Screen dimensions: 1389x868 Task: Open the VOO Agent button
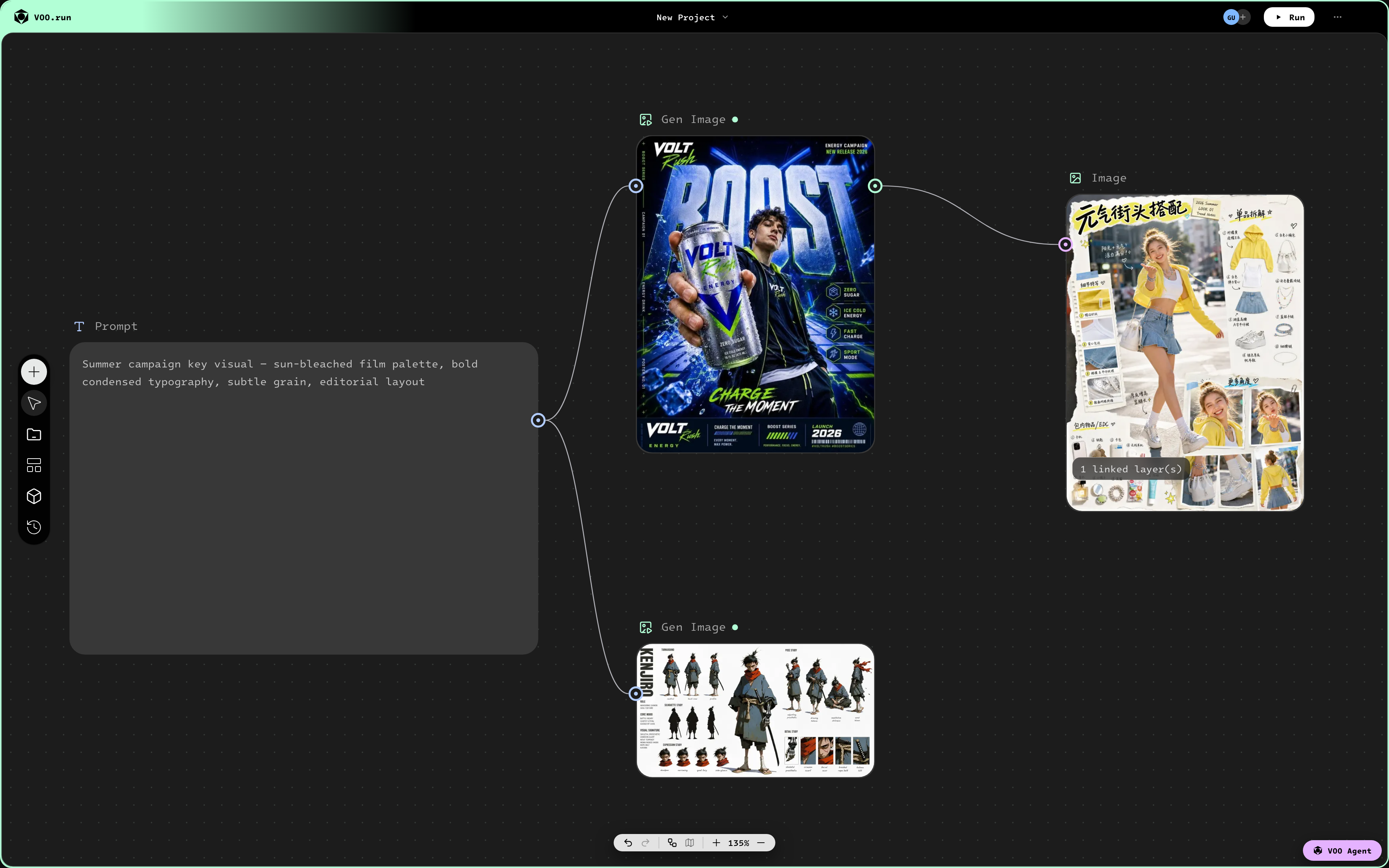click(x=1342, y=851)
